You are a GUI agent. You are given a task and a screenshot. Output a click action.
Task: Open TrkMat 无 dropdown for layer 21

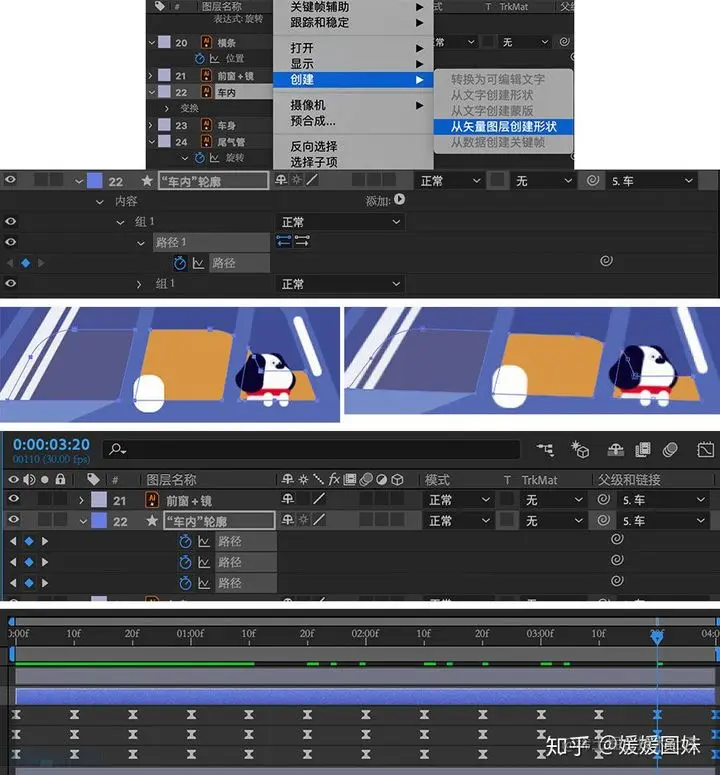554,500
